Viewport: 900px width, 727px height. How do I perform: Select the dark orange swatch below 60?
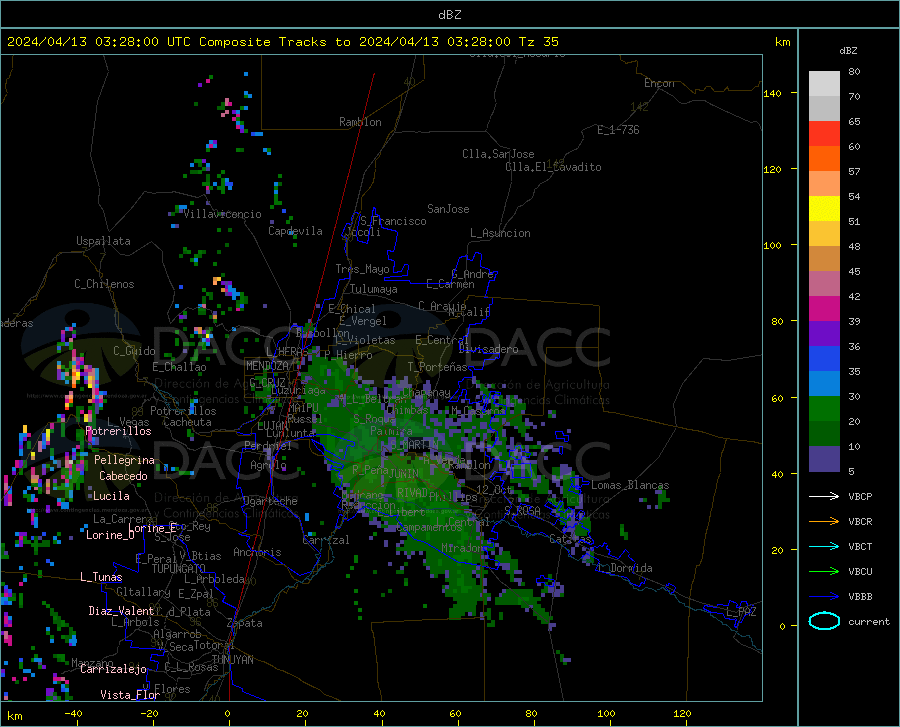pos(824,158)
